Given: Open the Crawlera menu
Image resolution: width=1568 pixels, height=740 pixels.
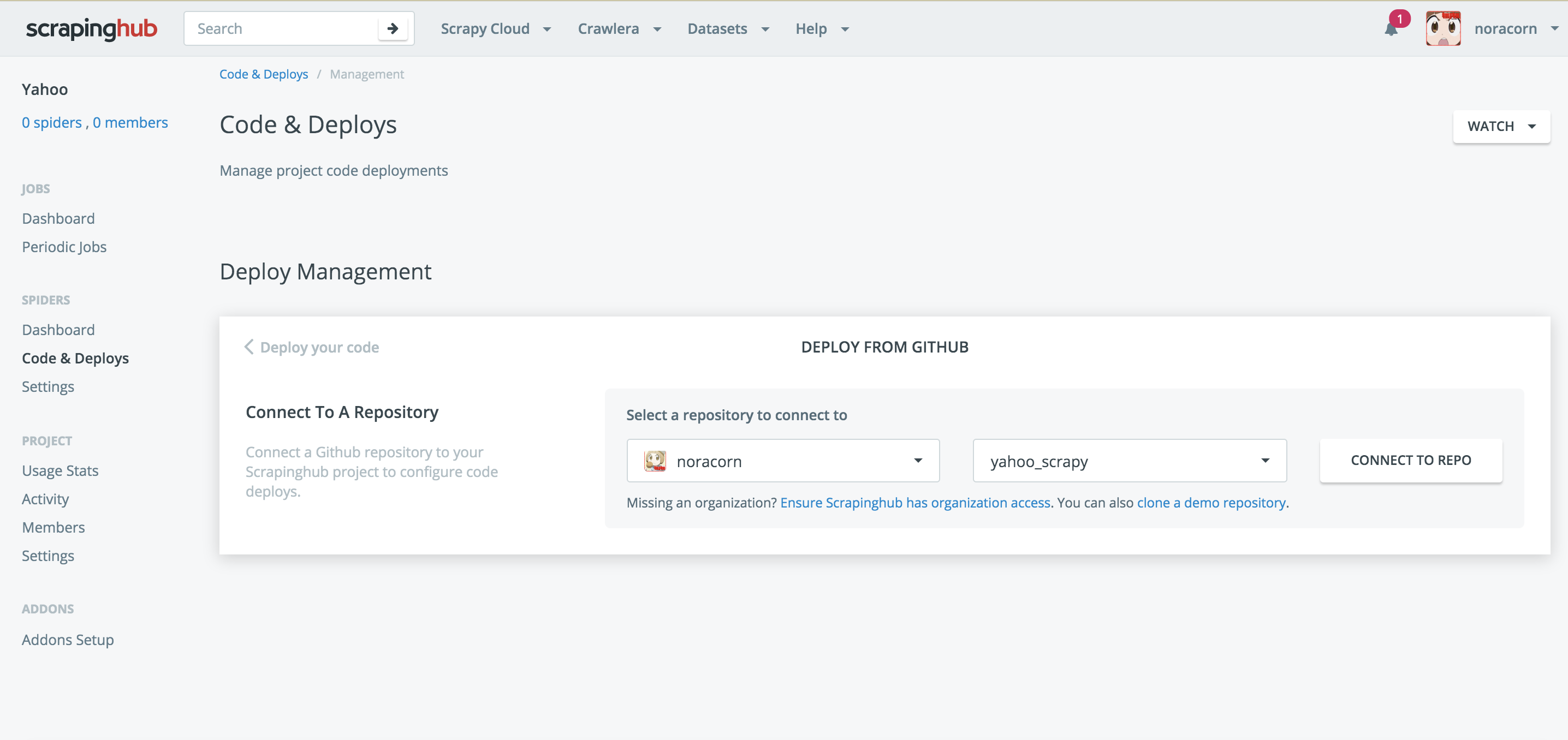Looking at the screenshot, I should tap(619, 28).
